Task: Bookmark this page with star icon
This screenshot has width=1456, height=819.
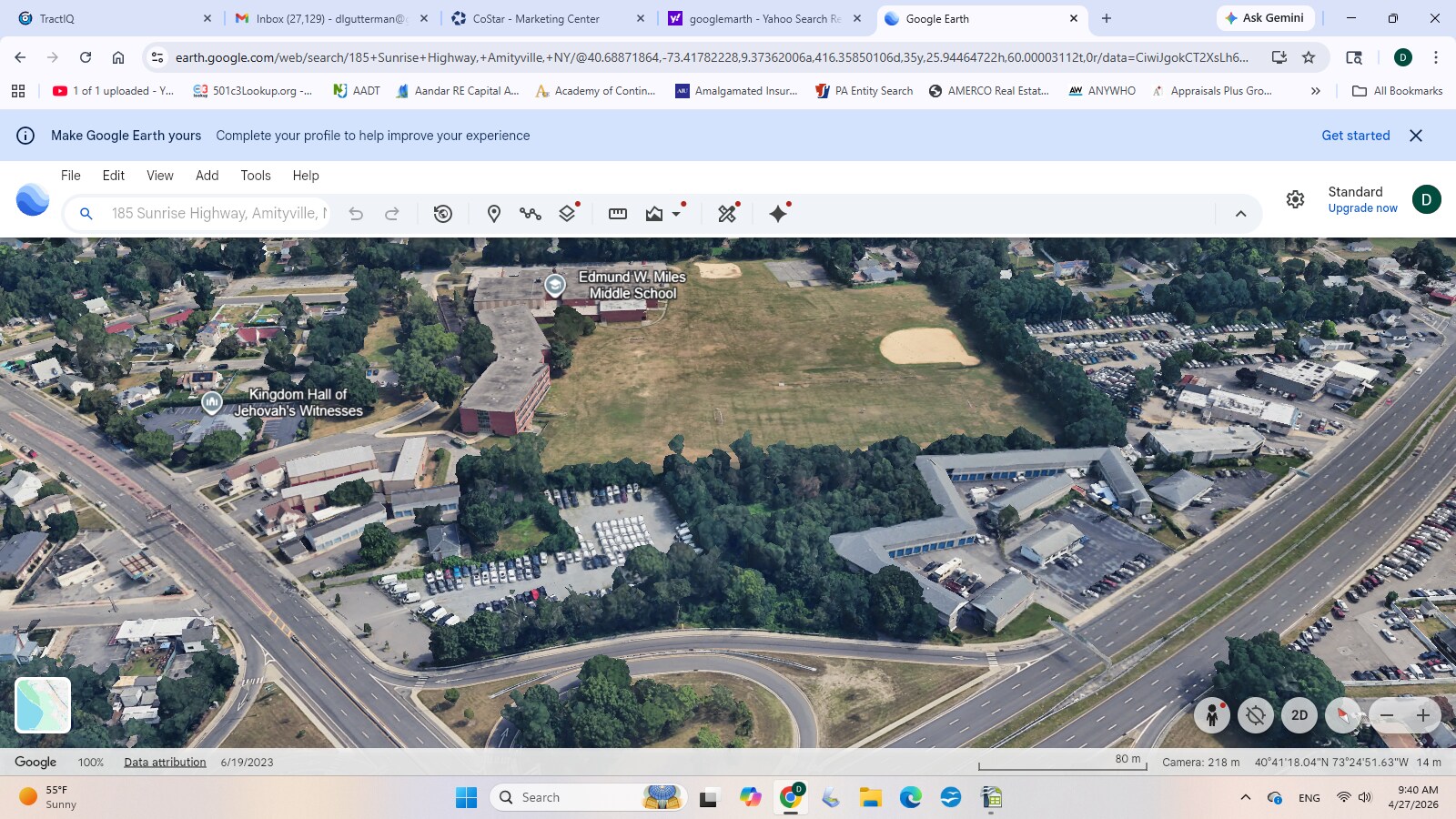Action: 1309,57
